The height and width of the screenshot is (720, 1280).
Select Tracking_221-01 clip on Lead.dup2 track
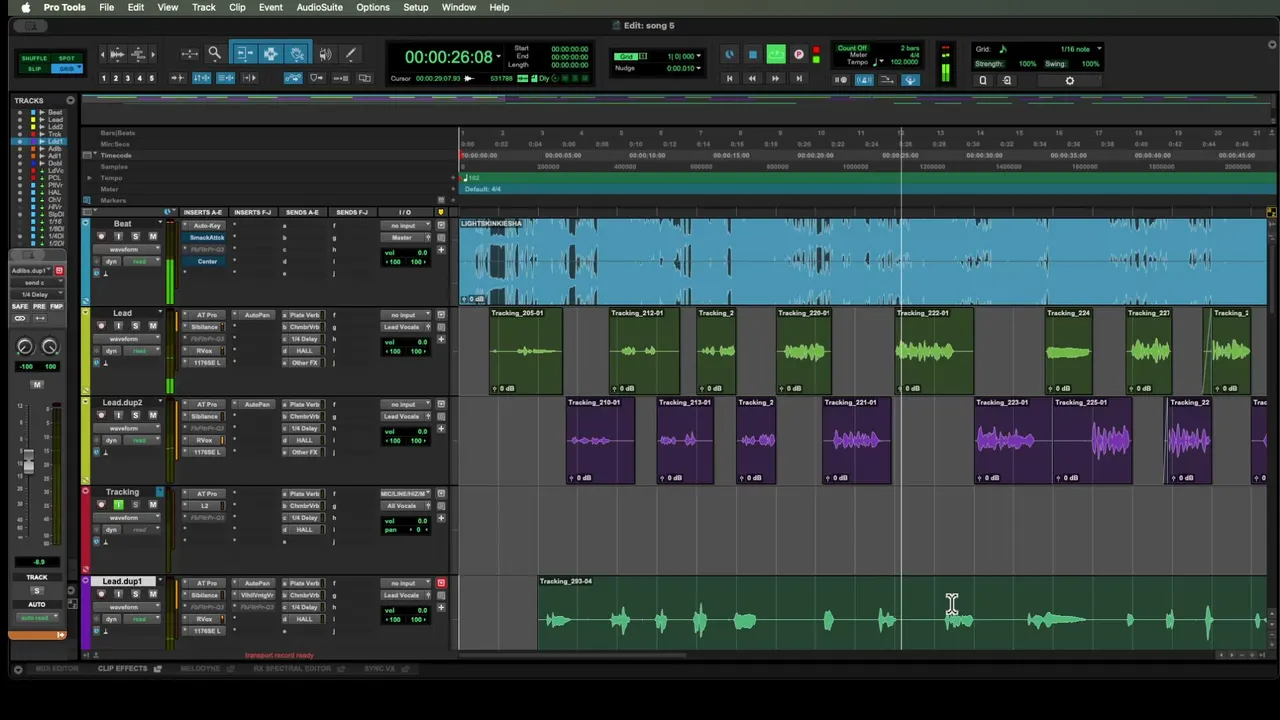click(857, 440)
